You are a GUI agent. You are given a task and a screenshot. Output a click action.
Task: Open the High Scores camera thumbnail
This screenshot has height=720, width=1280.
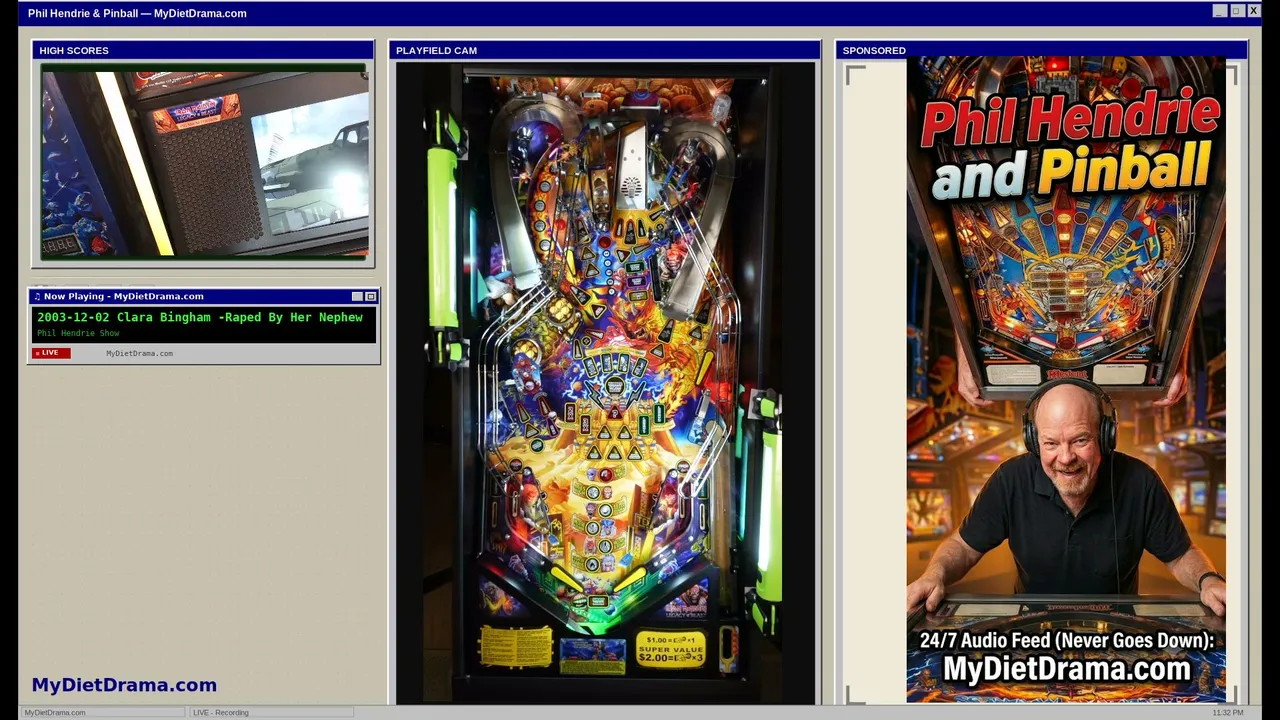click(204, 162)
